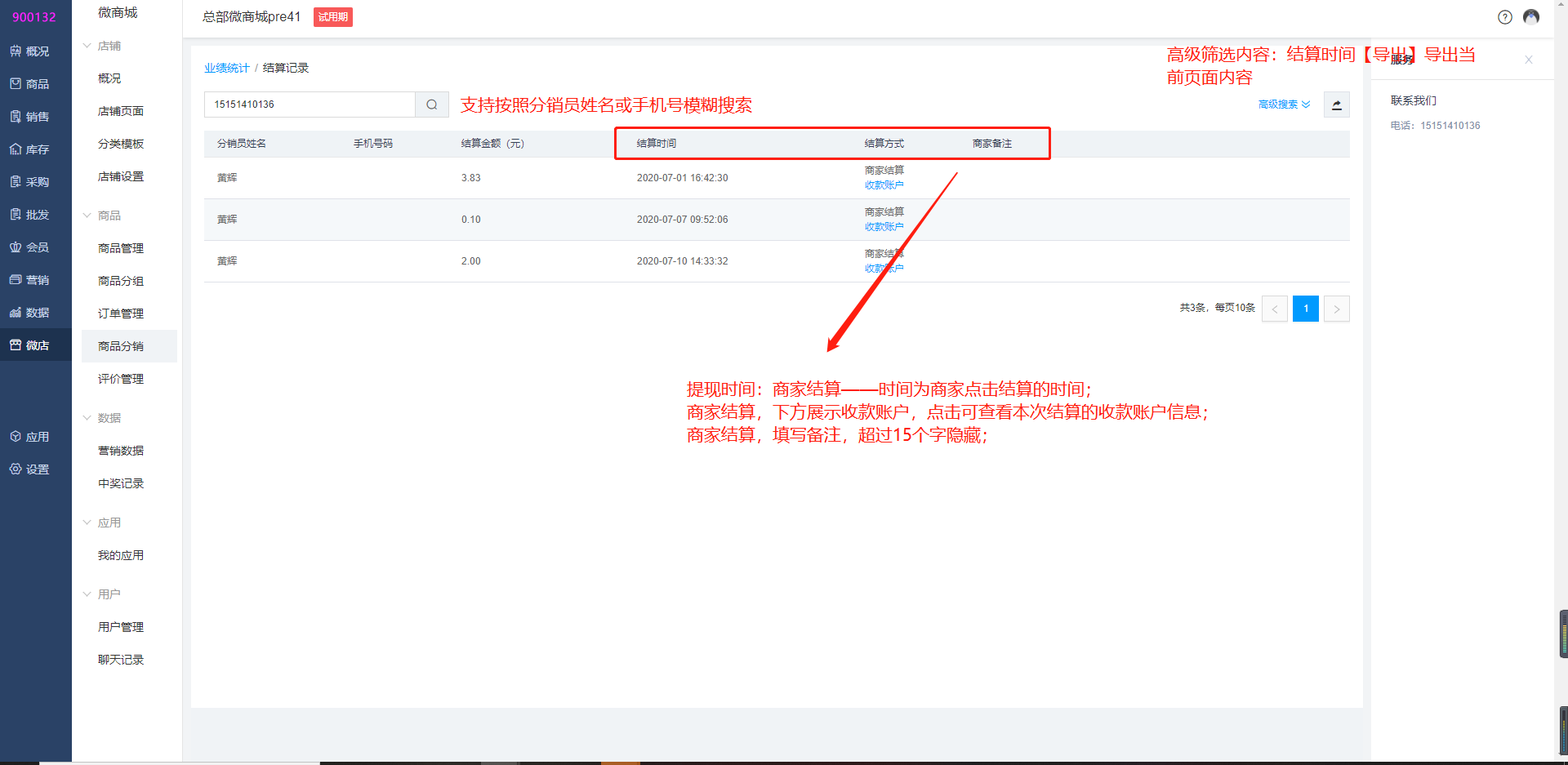Click the 业绩统计 breadcrumb link
This screenshot has width=1568, height=765.
pyautogui.click(x=226, y=68)
